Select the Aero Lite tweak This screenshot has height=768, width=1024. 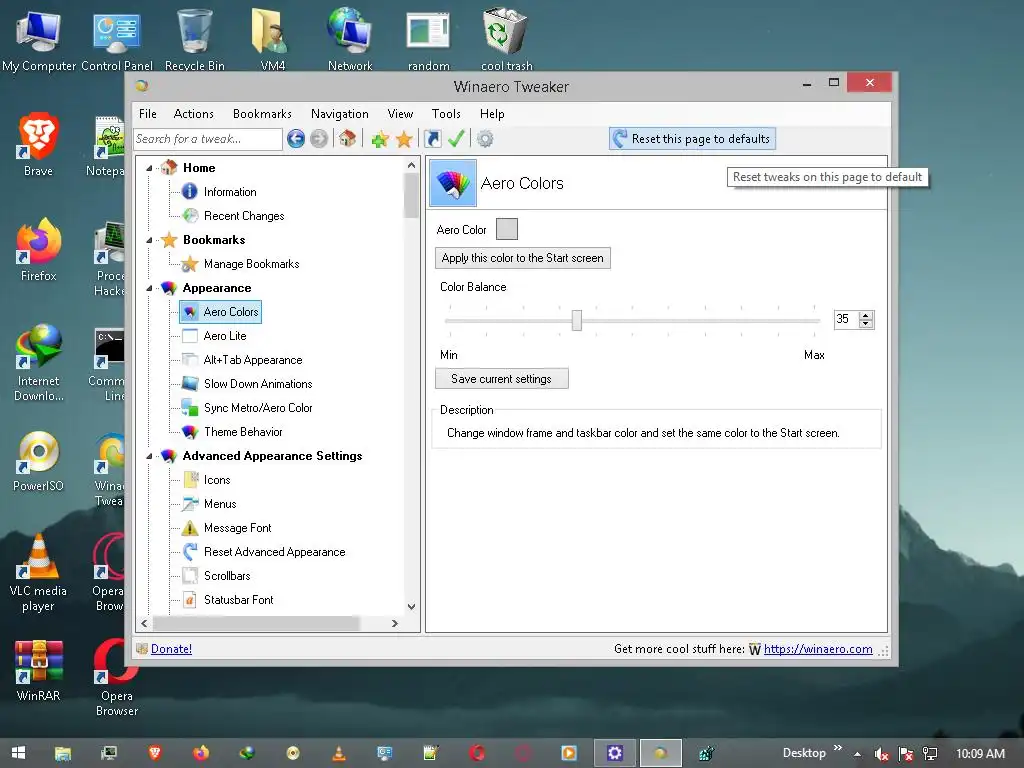(225, 336)
